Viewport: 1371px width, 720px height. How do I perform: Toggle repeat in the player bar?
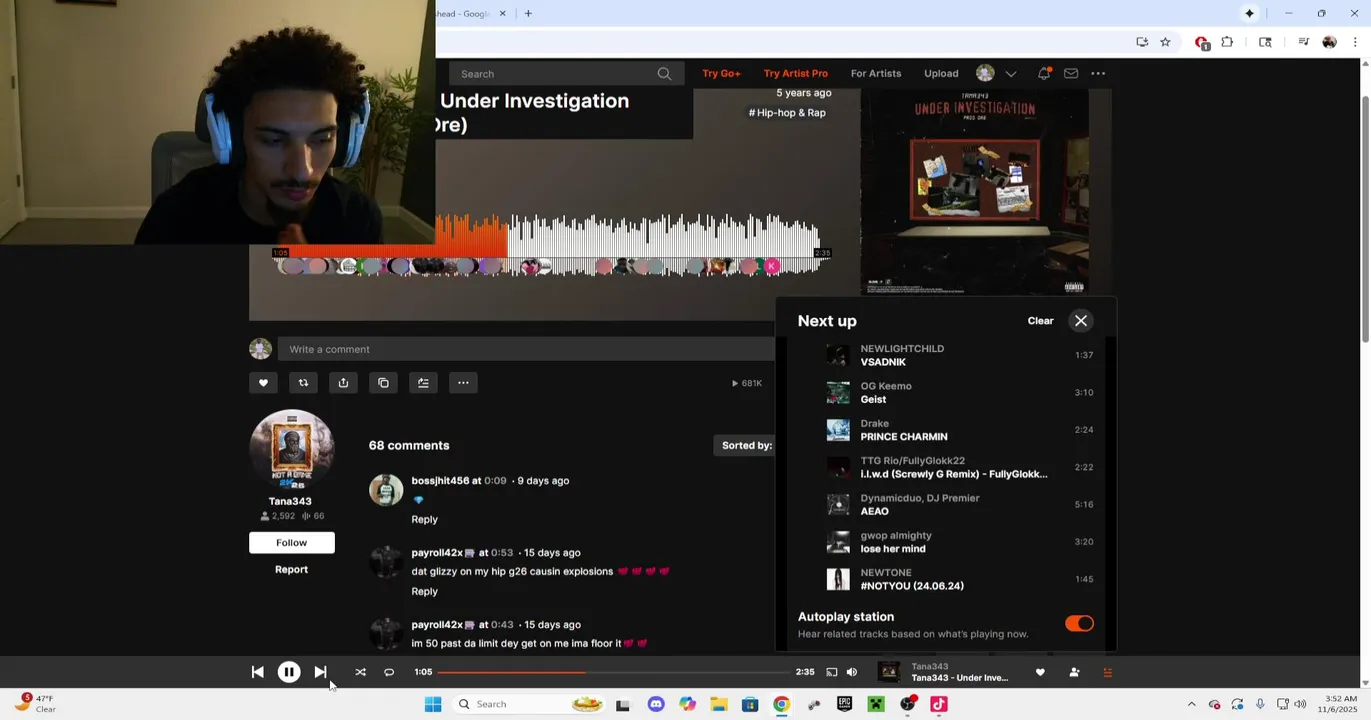(x=389, y=672)
